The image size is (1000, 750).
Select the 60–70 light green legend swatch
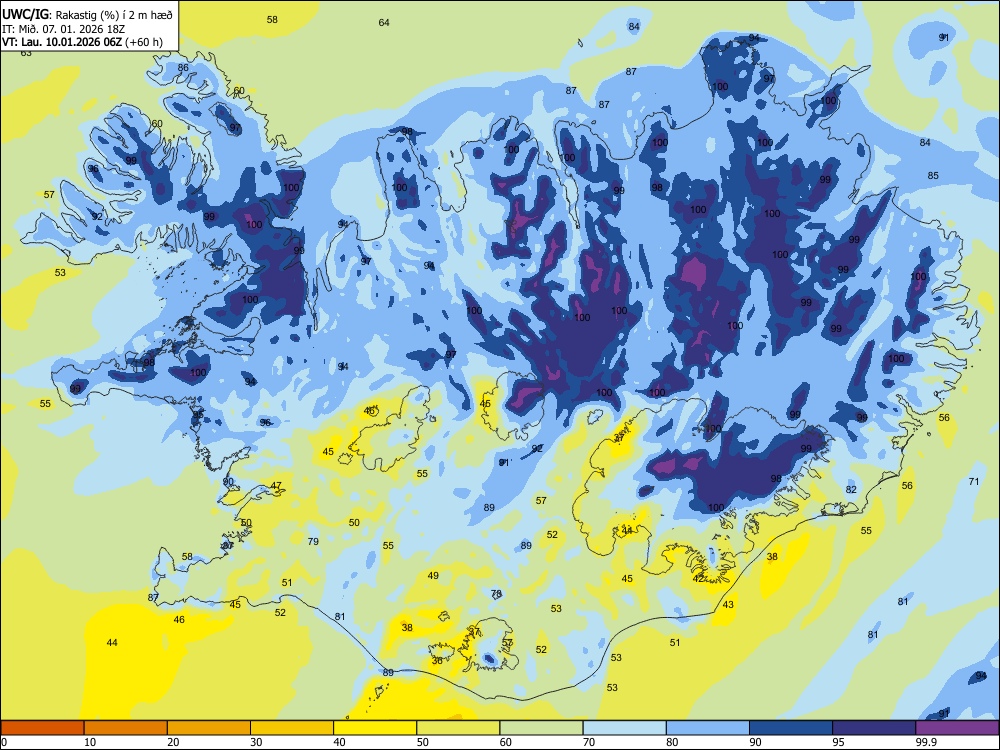coord(541,728)
